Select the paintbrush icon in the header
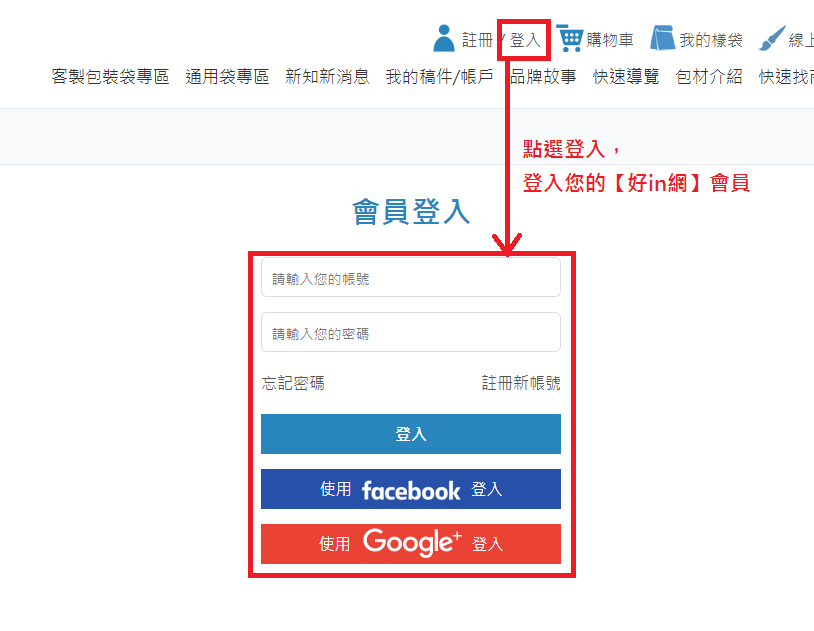Image resolution: width=814 pixels, height=631 pixels. pyautogui.click(x=771, y=38)
